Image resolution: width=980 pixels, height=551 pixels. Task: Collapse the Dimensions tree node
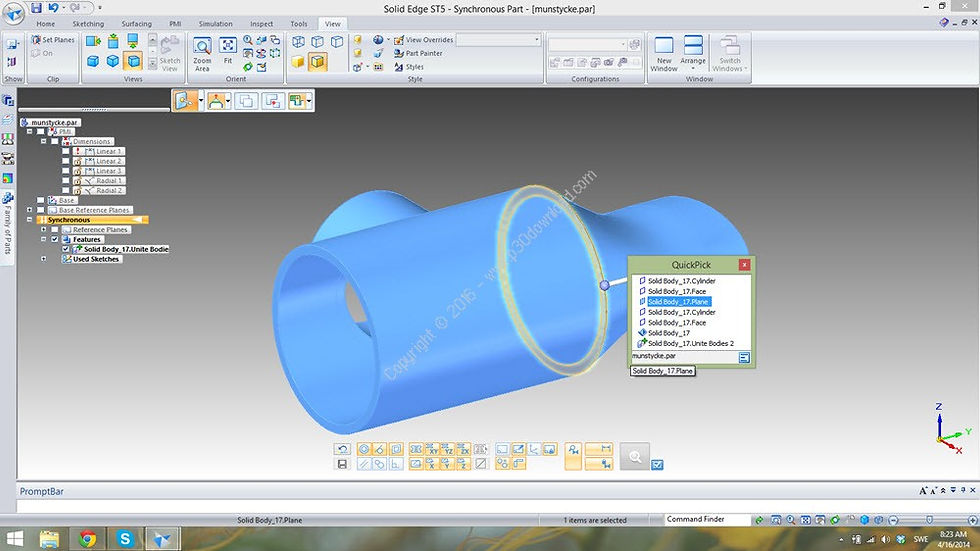click(x=44, y=142)
